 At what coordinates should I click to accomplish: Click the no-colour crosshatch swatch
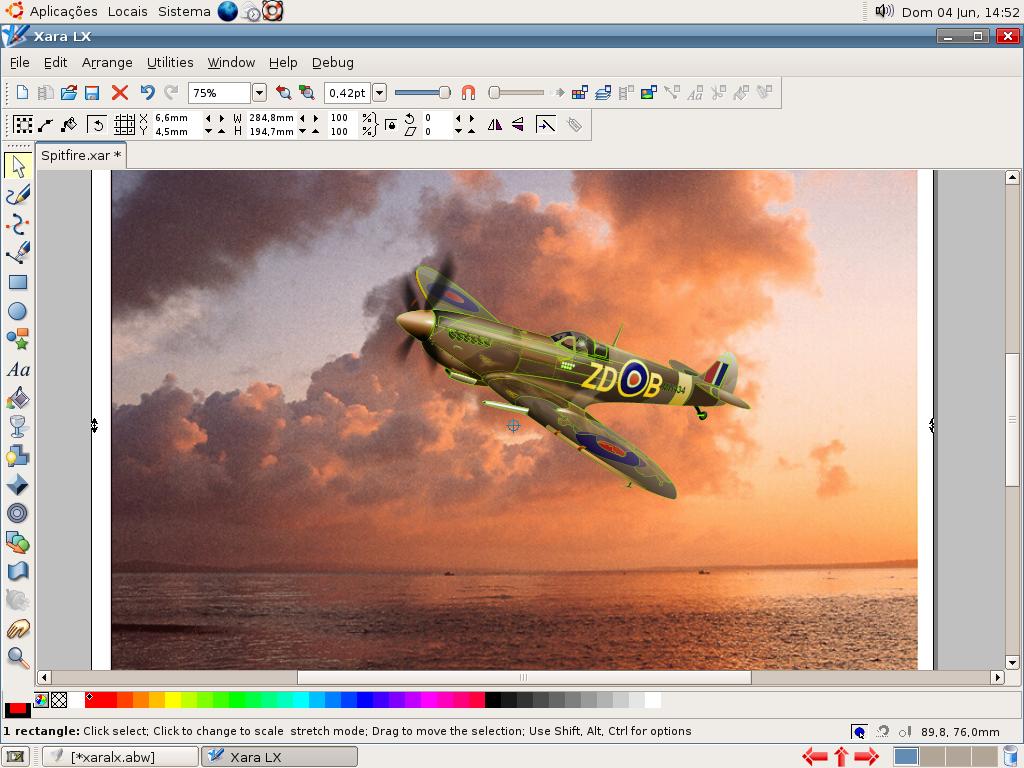tap(59, 700)
